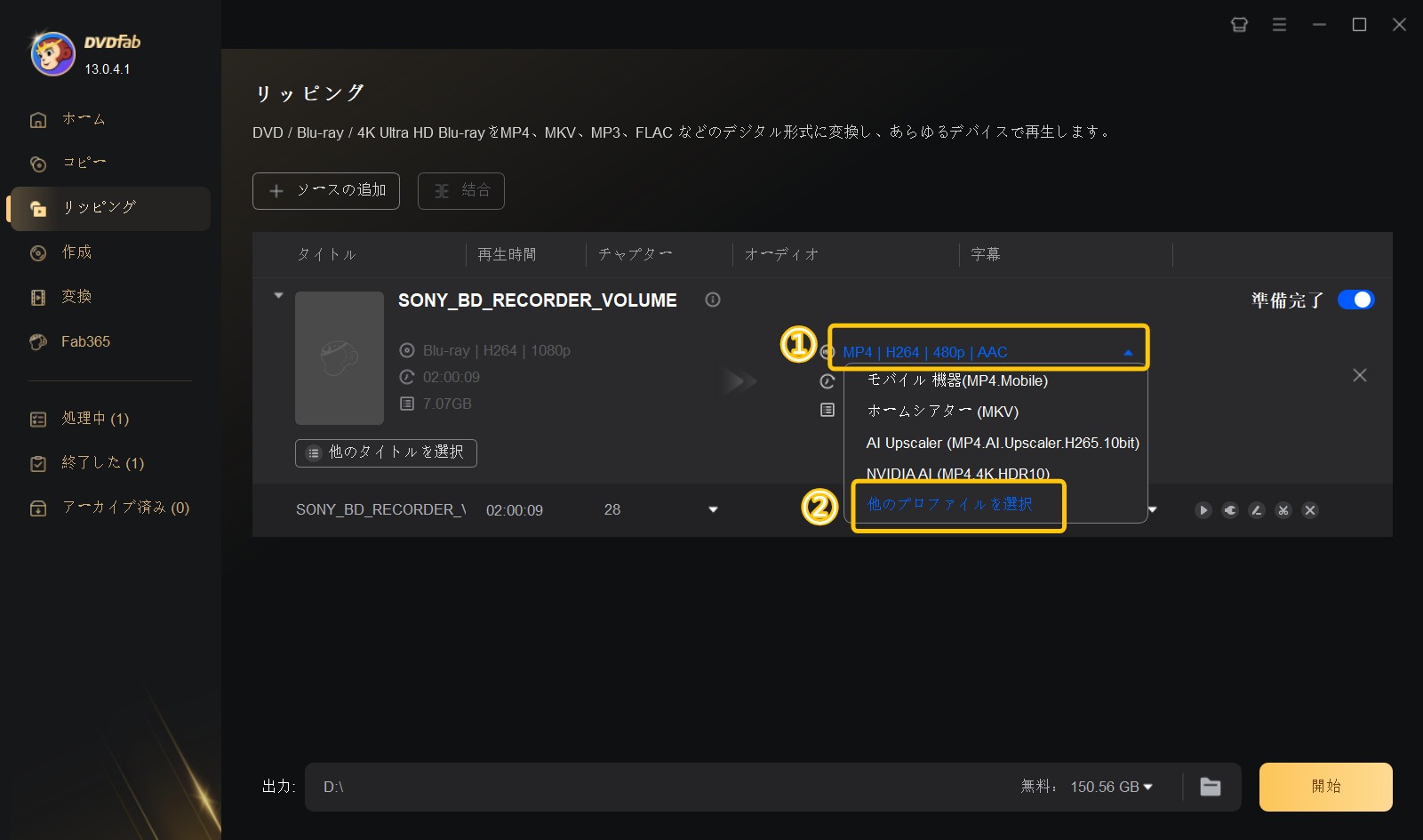Preview the title with the play icon
This screenshot has height=840, width=1423.
coord(1203,510)
